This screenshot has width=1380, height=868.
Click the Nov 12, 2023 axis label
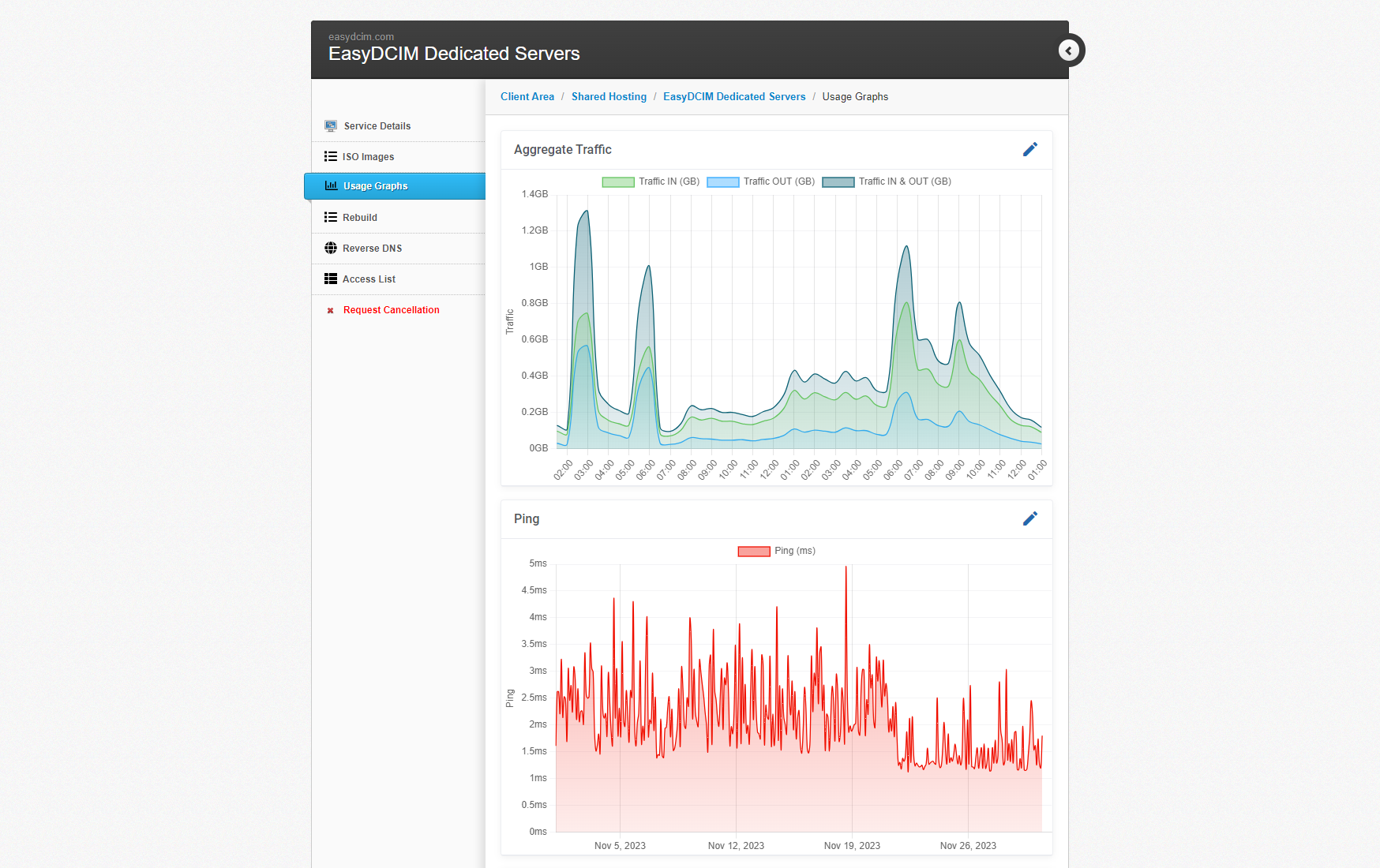tap(736, 845)
